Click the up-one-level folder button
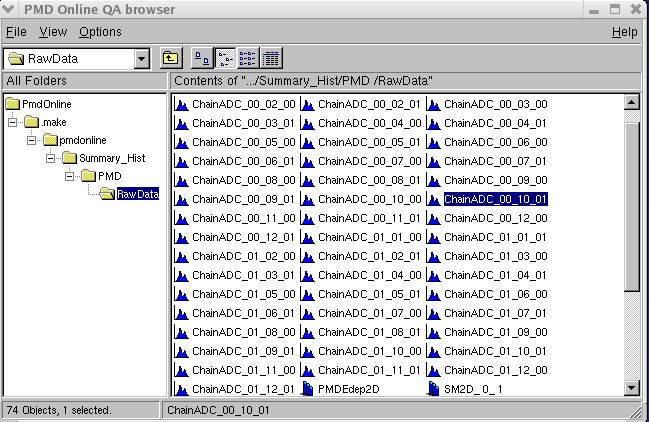This screenshot has width=649, height=422. (171, 58)
